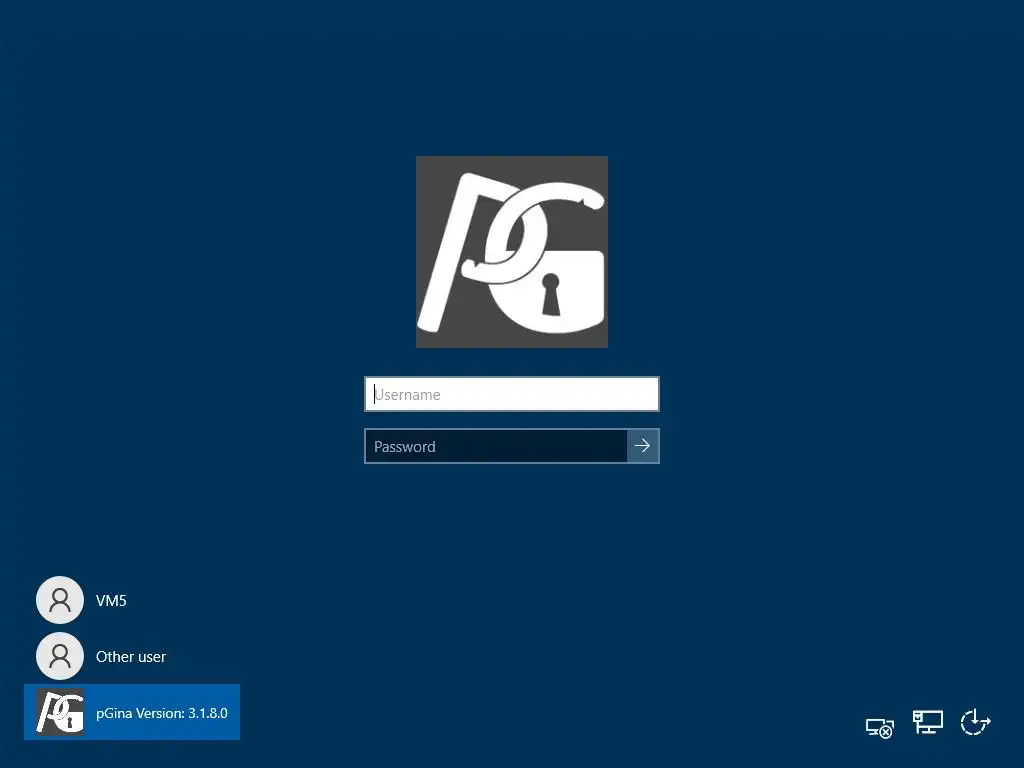Open the disconnected network status icon
The width and height of the screenshot is (1024, 768).
pos(879,728)
